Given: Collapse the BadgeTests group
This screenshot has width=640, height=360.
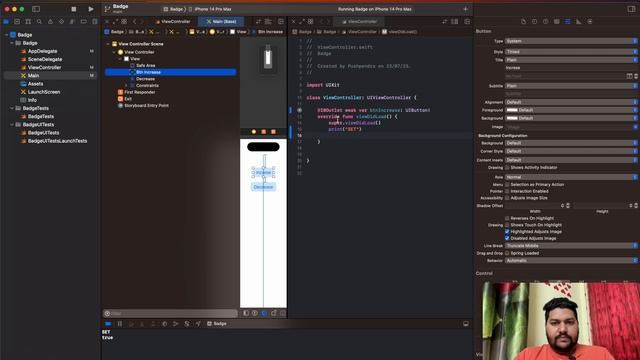Looking at the screenshot, I should 12,108.
